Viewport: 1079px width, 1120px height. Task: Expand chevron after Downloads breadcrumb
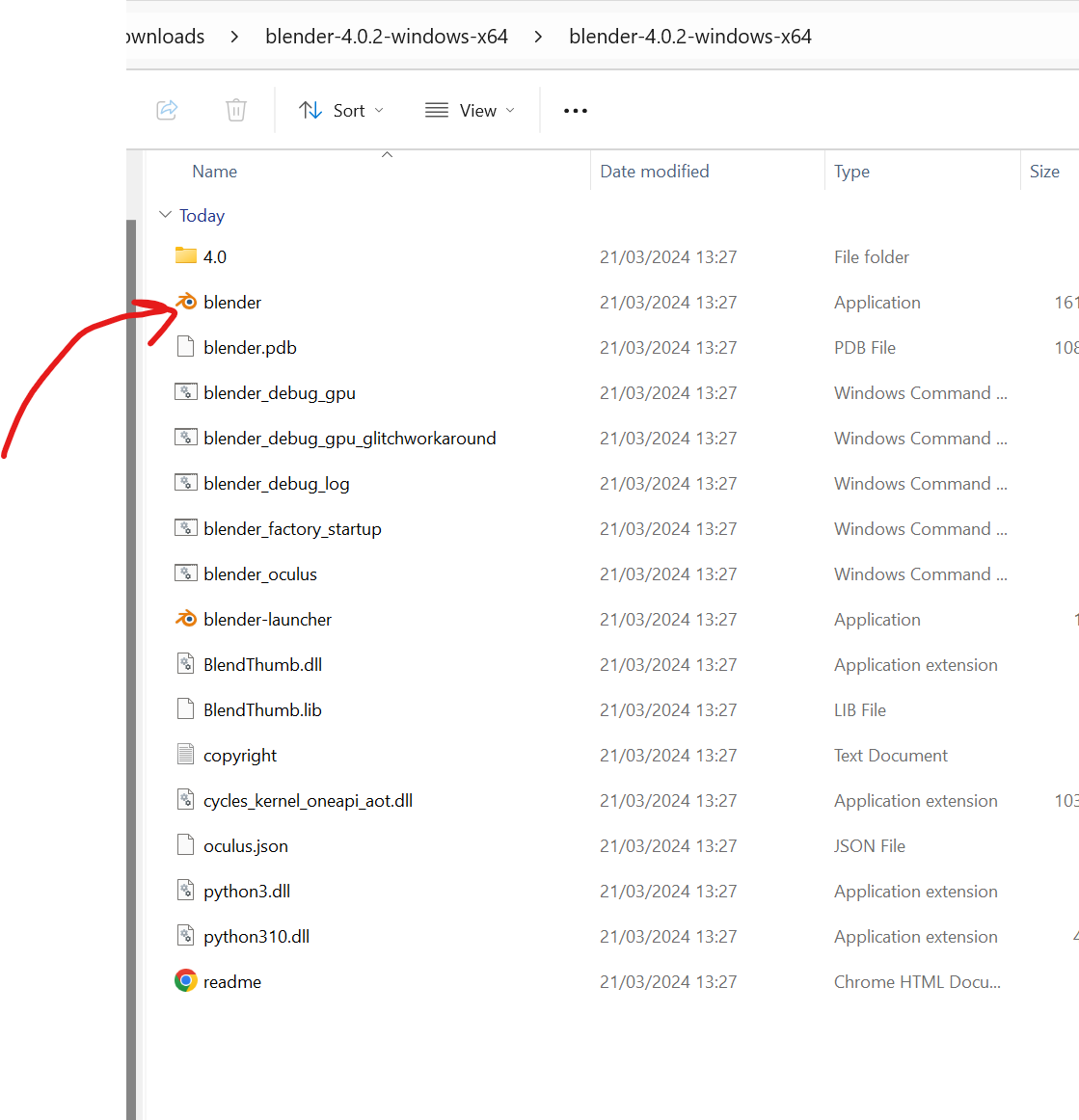point(234,37)
